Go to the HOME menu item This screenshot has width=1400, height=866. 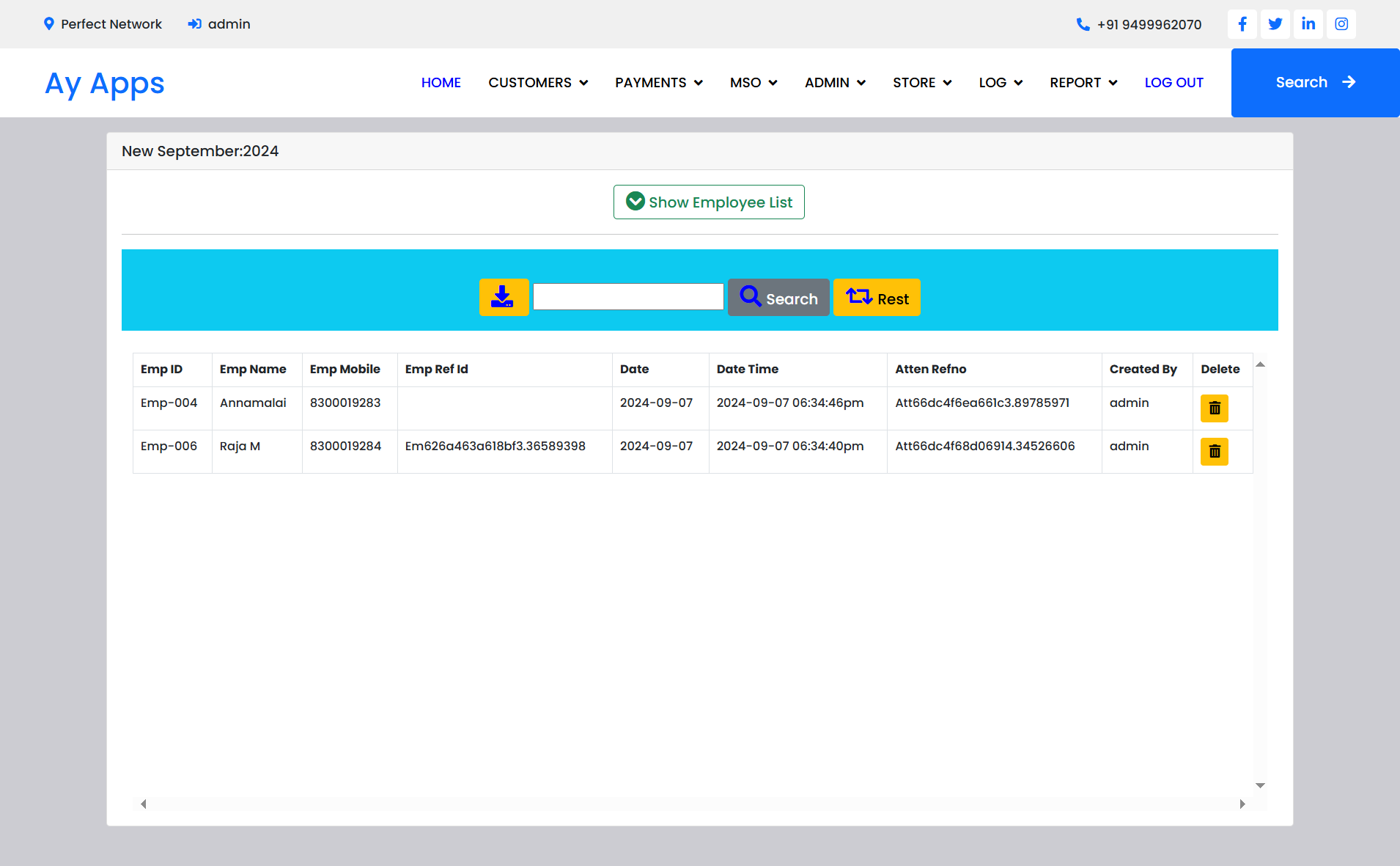coord(441,83)
